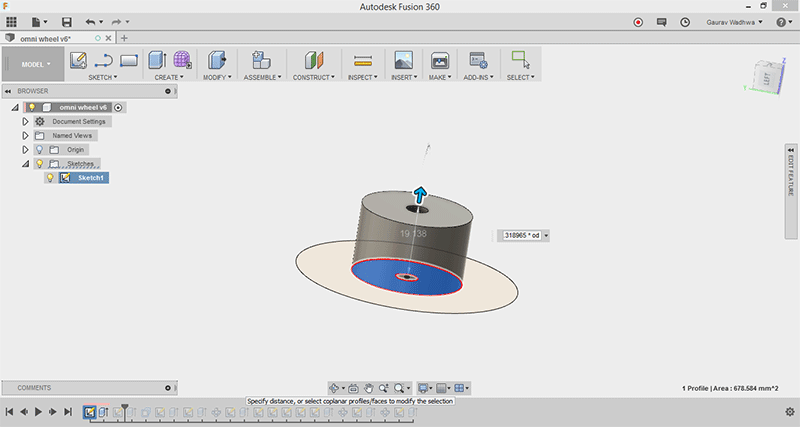Expand the Document Settings tree node
Screen dimensions: 800x427
click(x=25, y=121)
